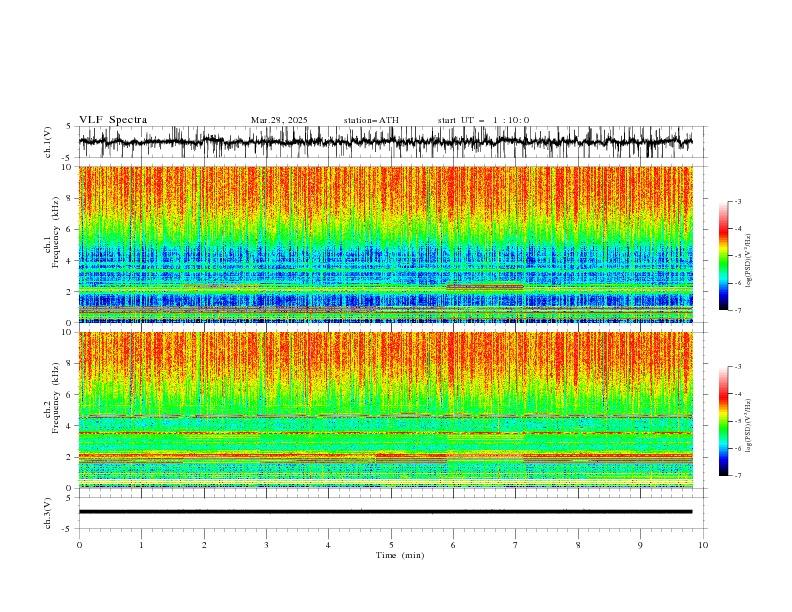Screen dimensions: 792x612
Task: Click the "Time (min)" axis title
Action: [x=400, y=555]
